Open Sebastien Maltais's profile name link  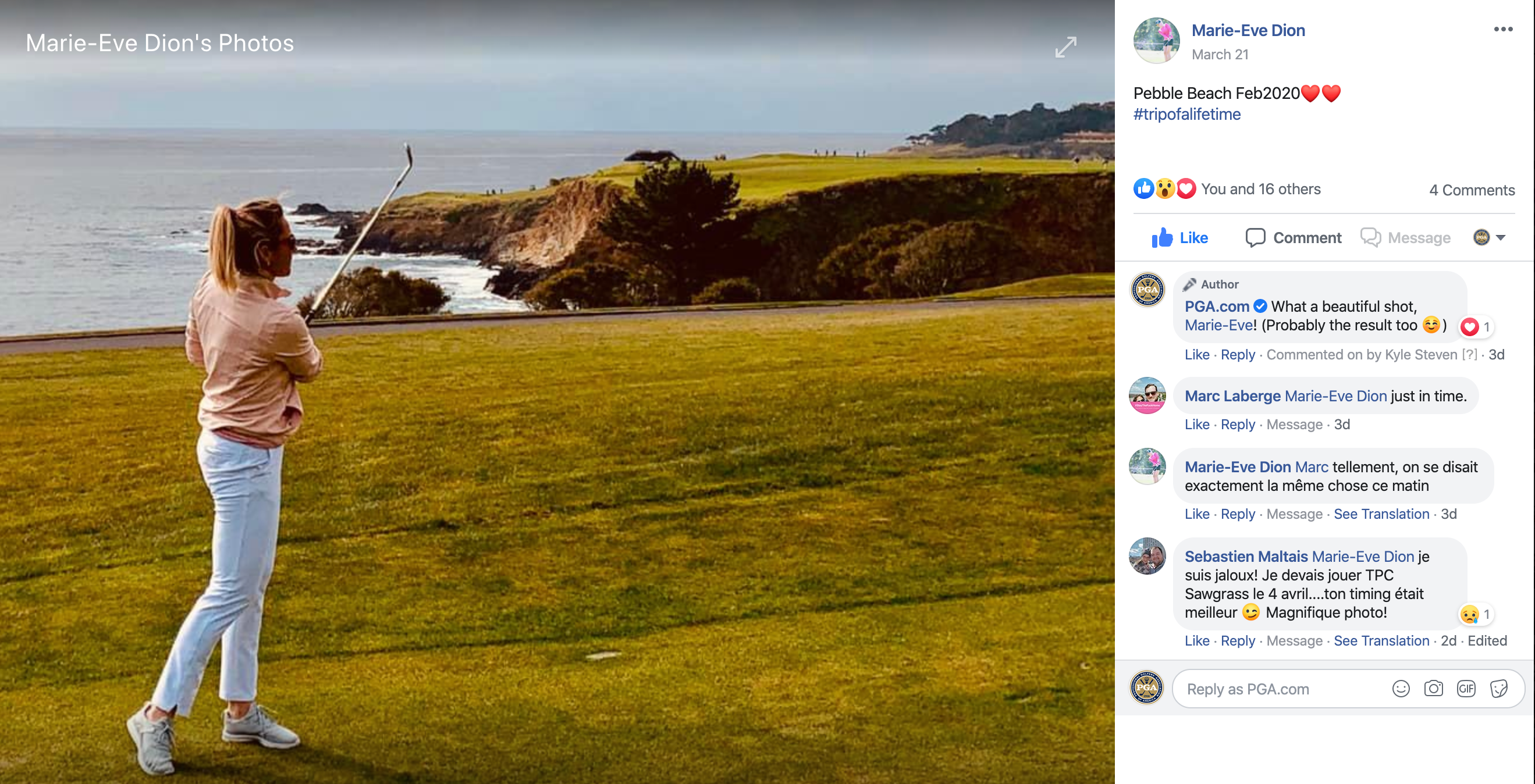pyautogui.click(x=1245, y=557)
